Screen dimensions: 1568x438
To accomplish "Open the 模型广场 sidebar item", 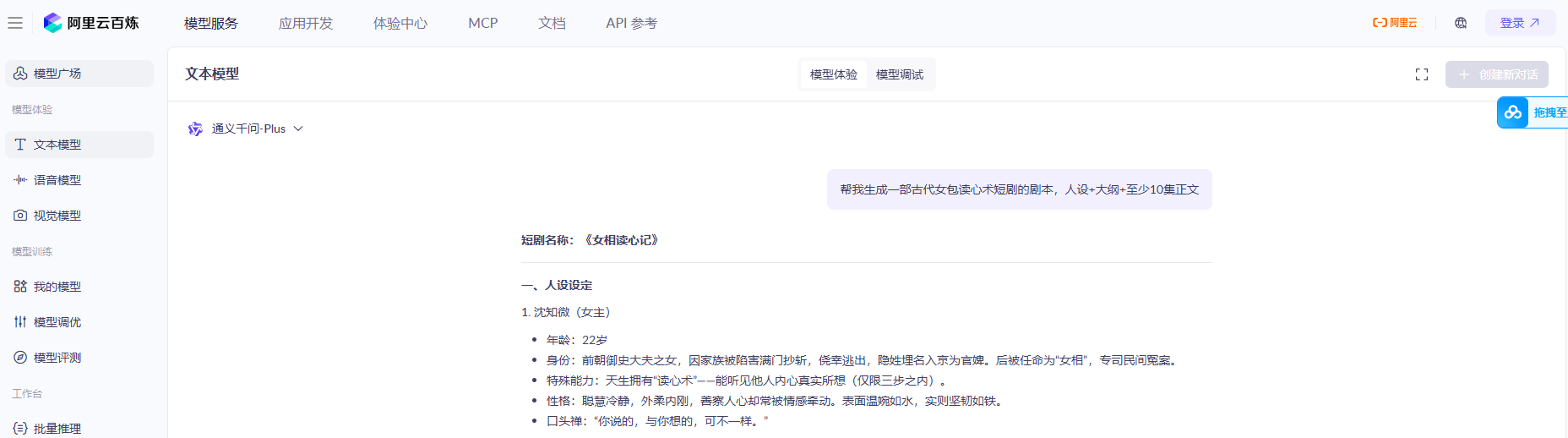I will (79, 74).
